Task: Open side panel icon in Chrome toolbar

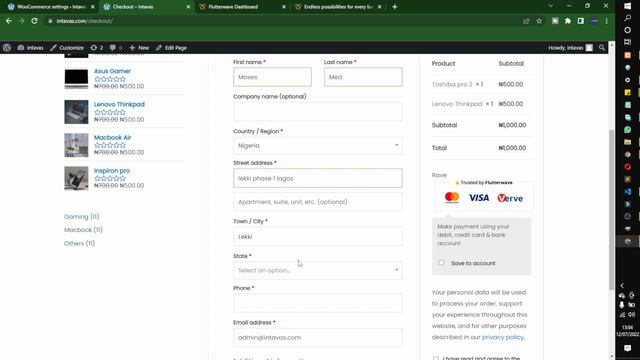Action: 581,21
